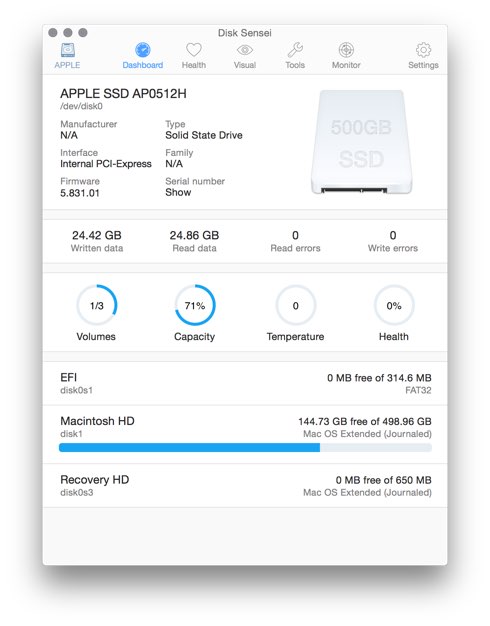490x626 pixels.
Task: Click the 0% Health gauge
Action: coord(394,305)
